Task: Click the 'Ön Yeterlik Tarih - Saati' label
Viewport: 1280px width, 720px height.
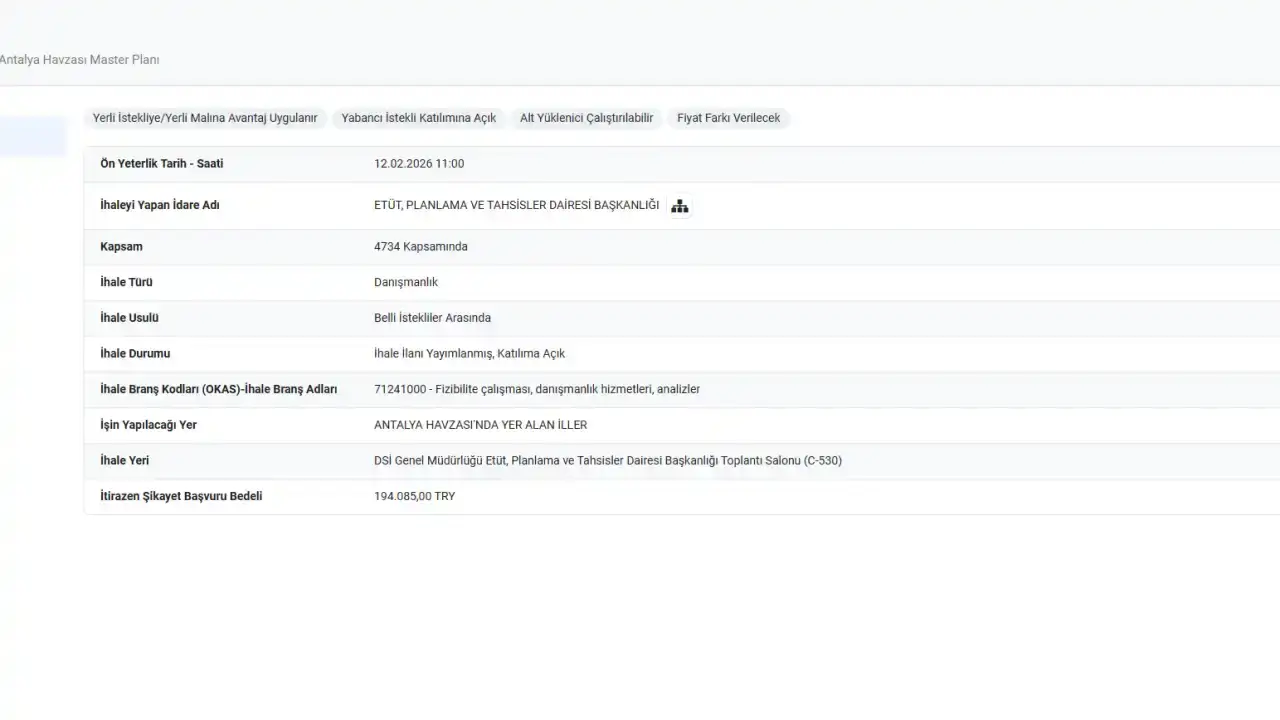Action: click(162, 164)
